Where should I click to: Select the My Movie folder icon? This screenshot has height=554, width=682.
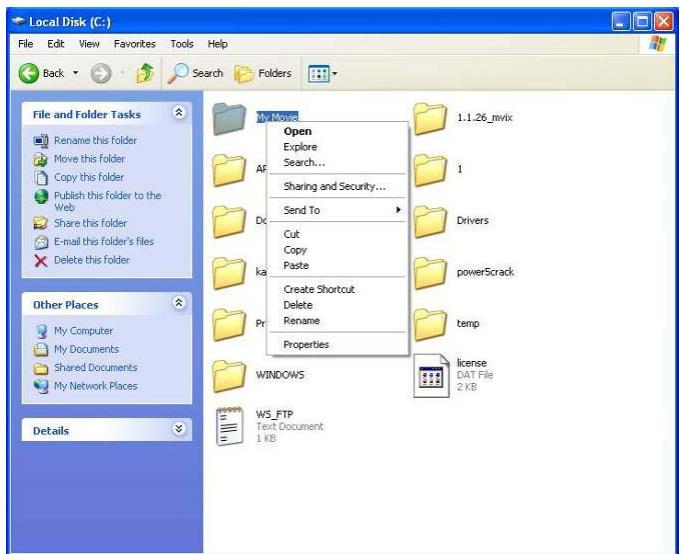tap(229, 119)
